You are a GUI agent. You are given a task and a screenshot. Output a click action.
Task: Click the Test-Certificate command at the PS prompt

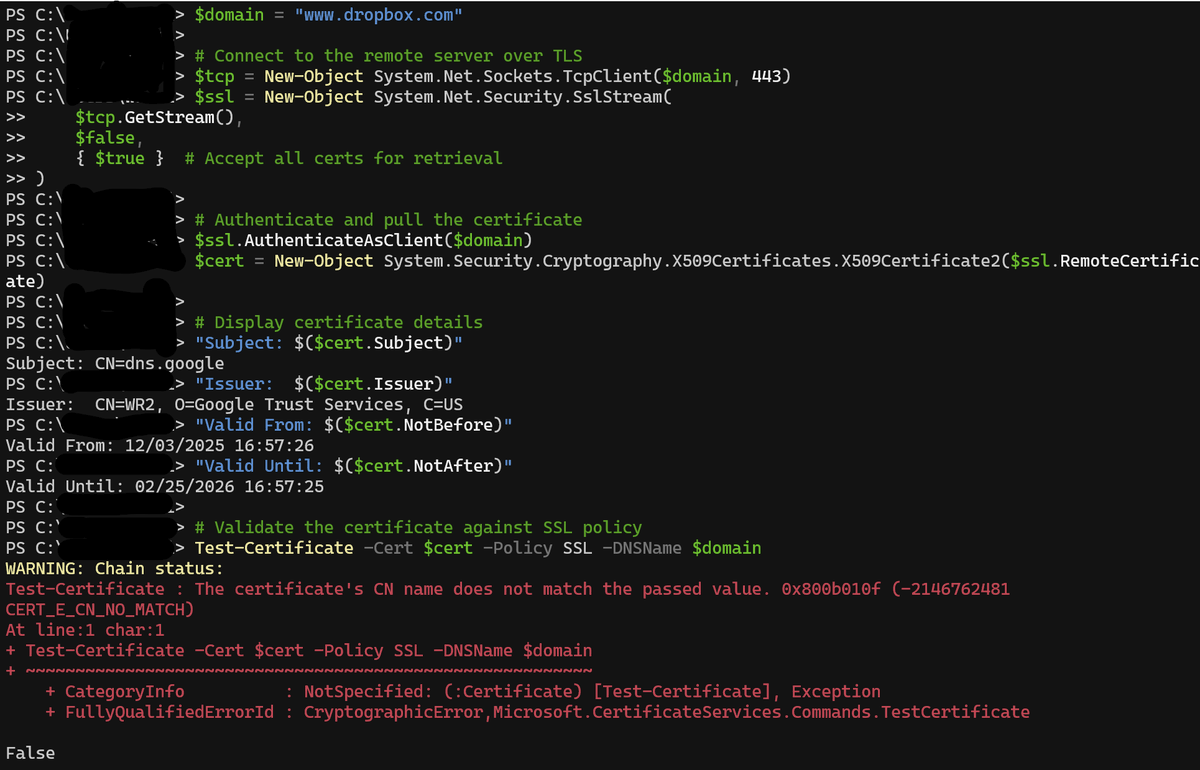coord(477,548)
